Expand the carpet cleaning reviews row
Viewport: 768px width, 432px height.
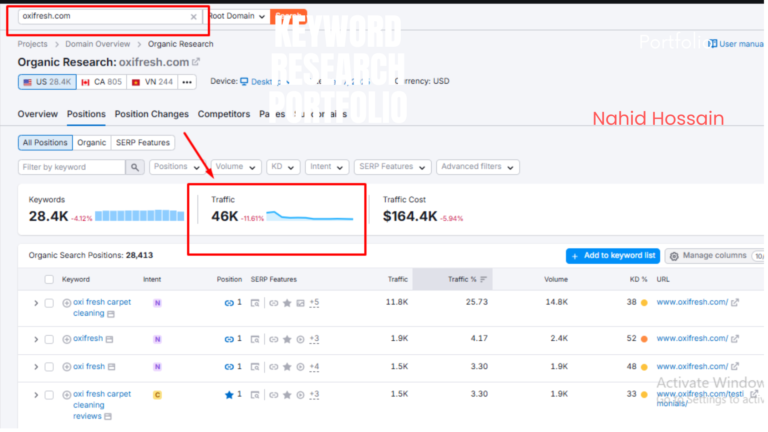36,395
